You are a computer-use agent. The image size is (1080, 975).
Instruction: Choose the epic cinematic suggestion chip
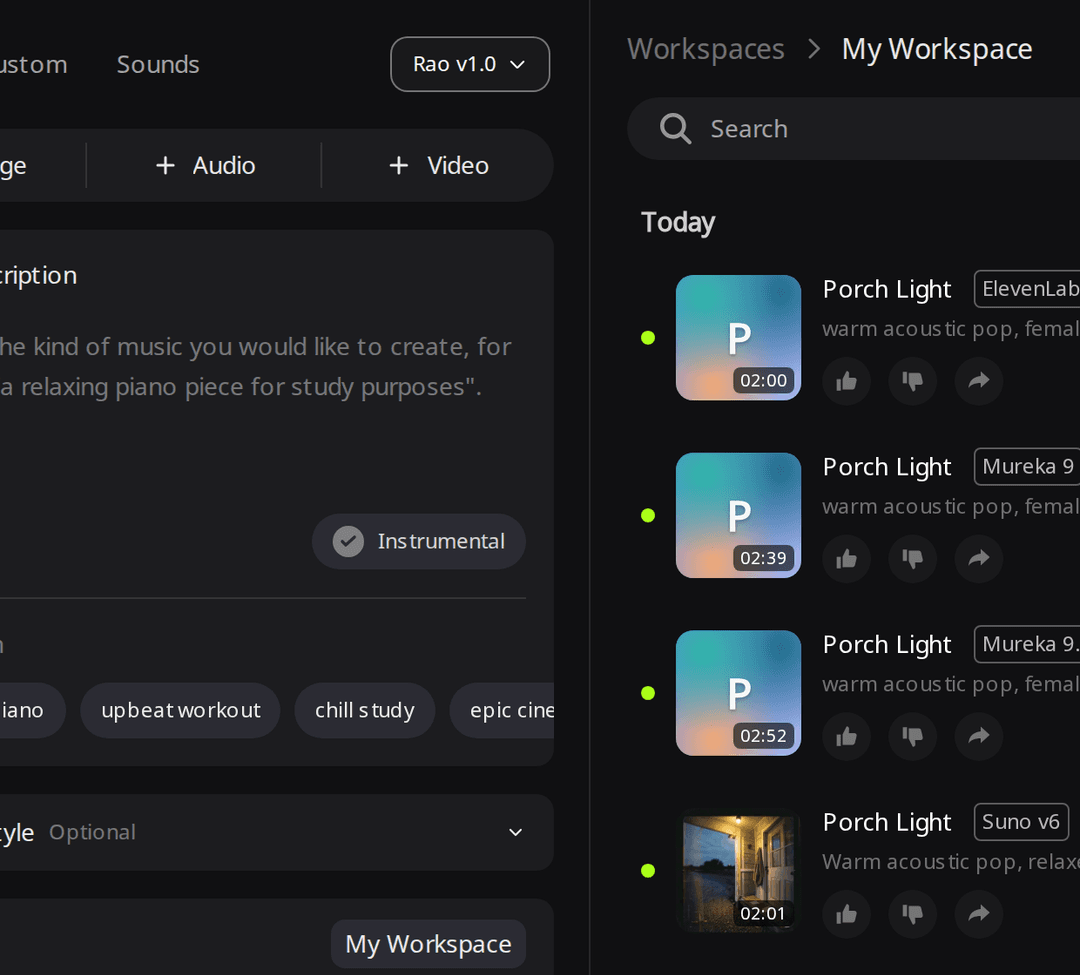[502, 710]
